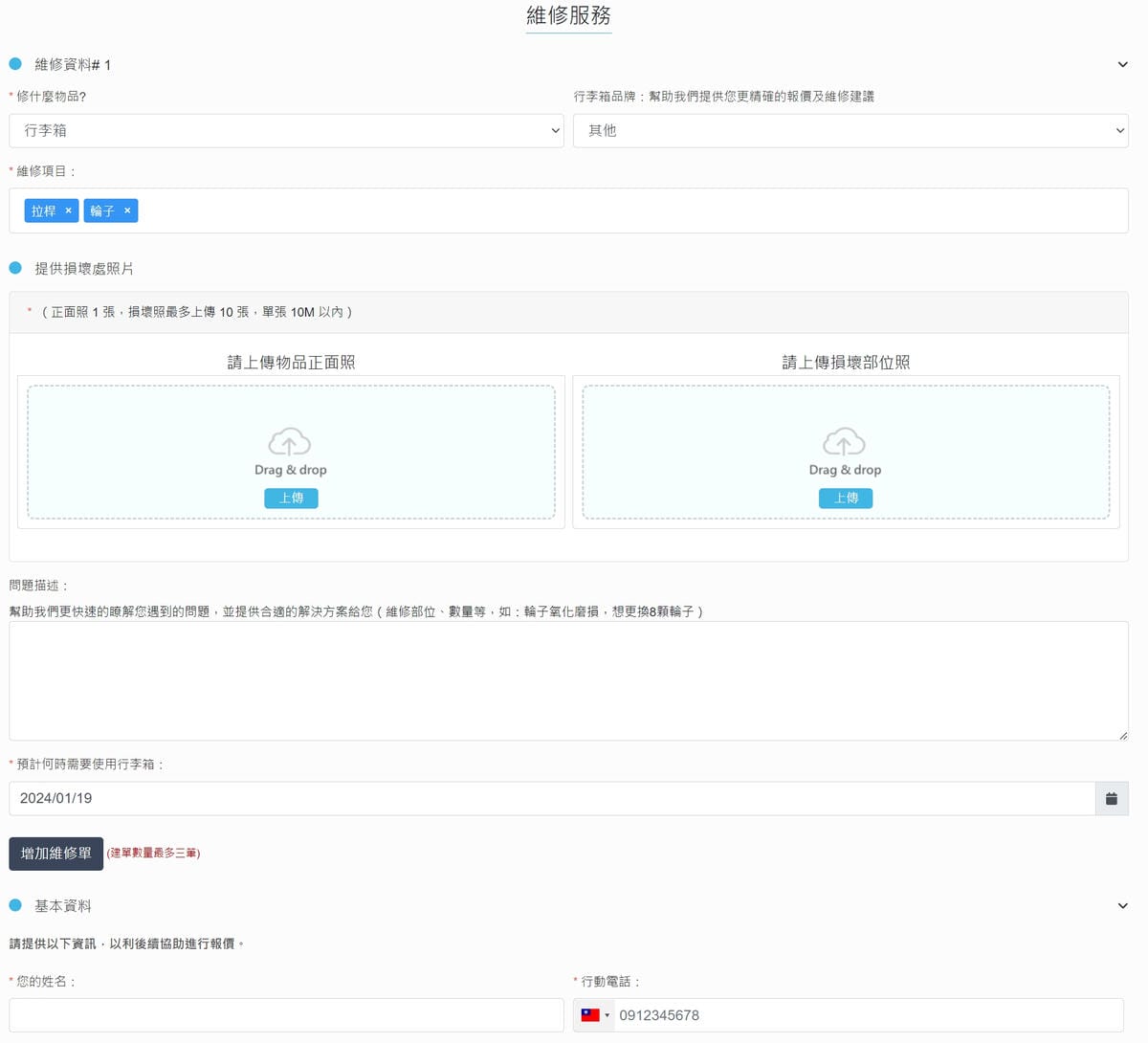1148x1043 pixels.
Task: Click the 建單數量最多三筆 note
Action: click(153, 854)
